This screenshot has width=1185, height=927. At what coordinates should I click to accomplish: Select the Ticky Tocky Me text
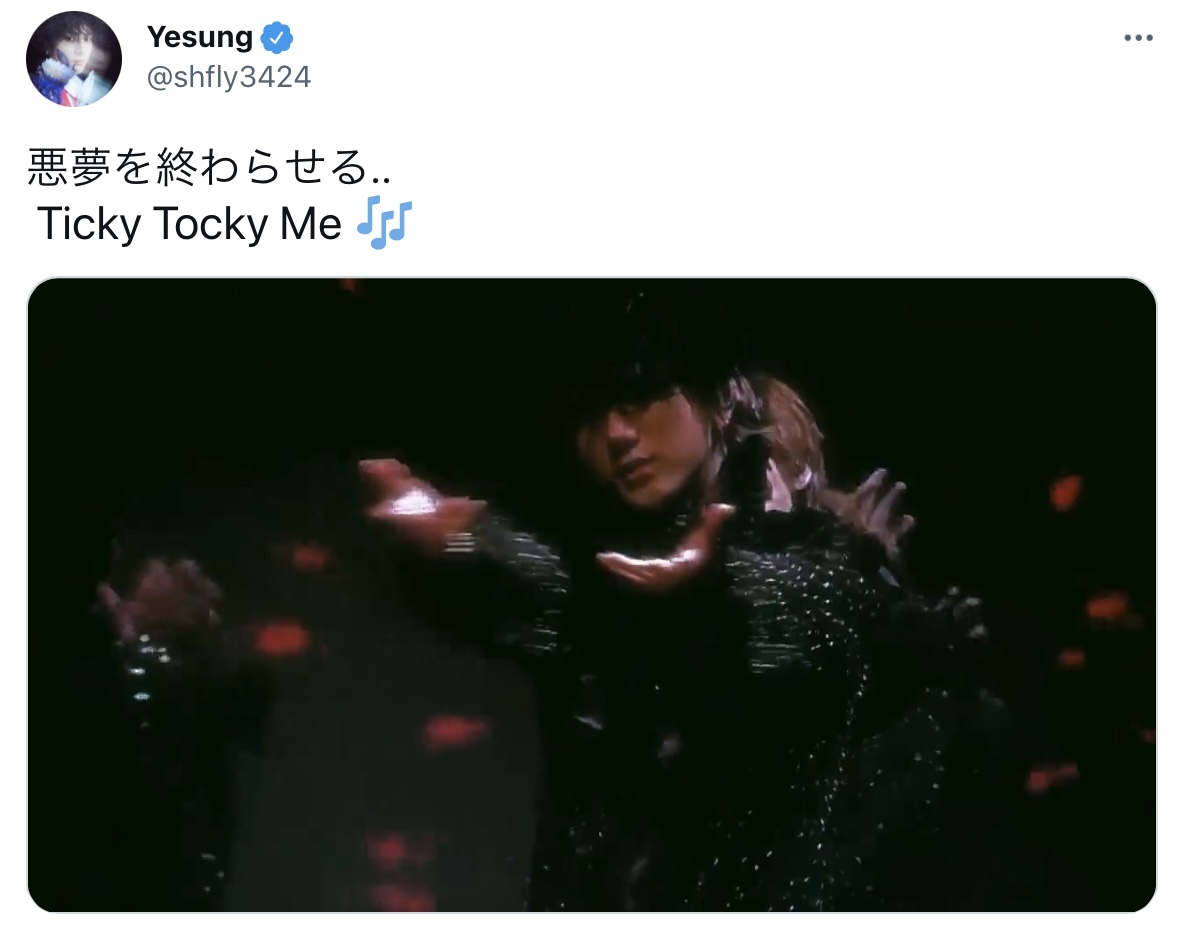(x=189, y=224)
